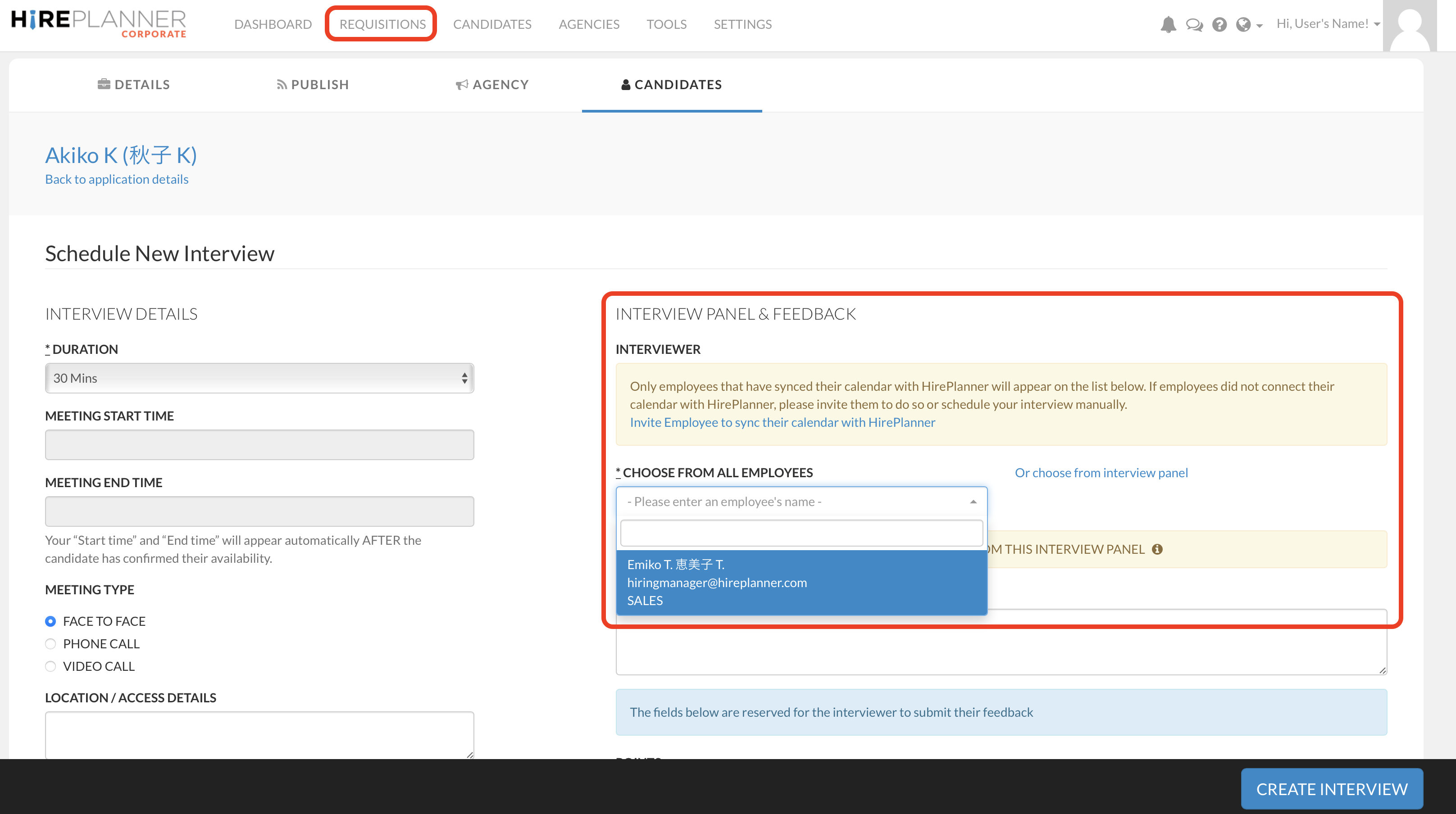The width and height of the screenshot is (1456, 814).
Task: Select Emiko T. from employee list
Action: [801, 583]
